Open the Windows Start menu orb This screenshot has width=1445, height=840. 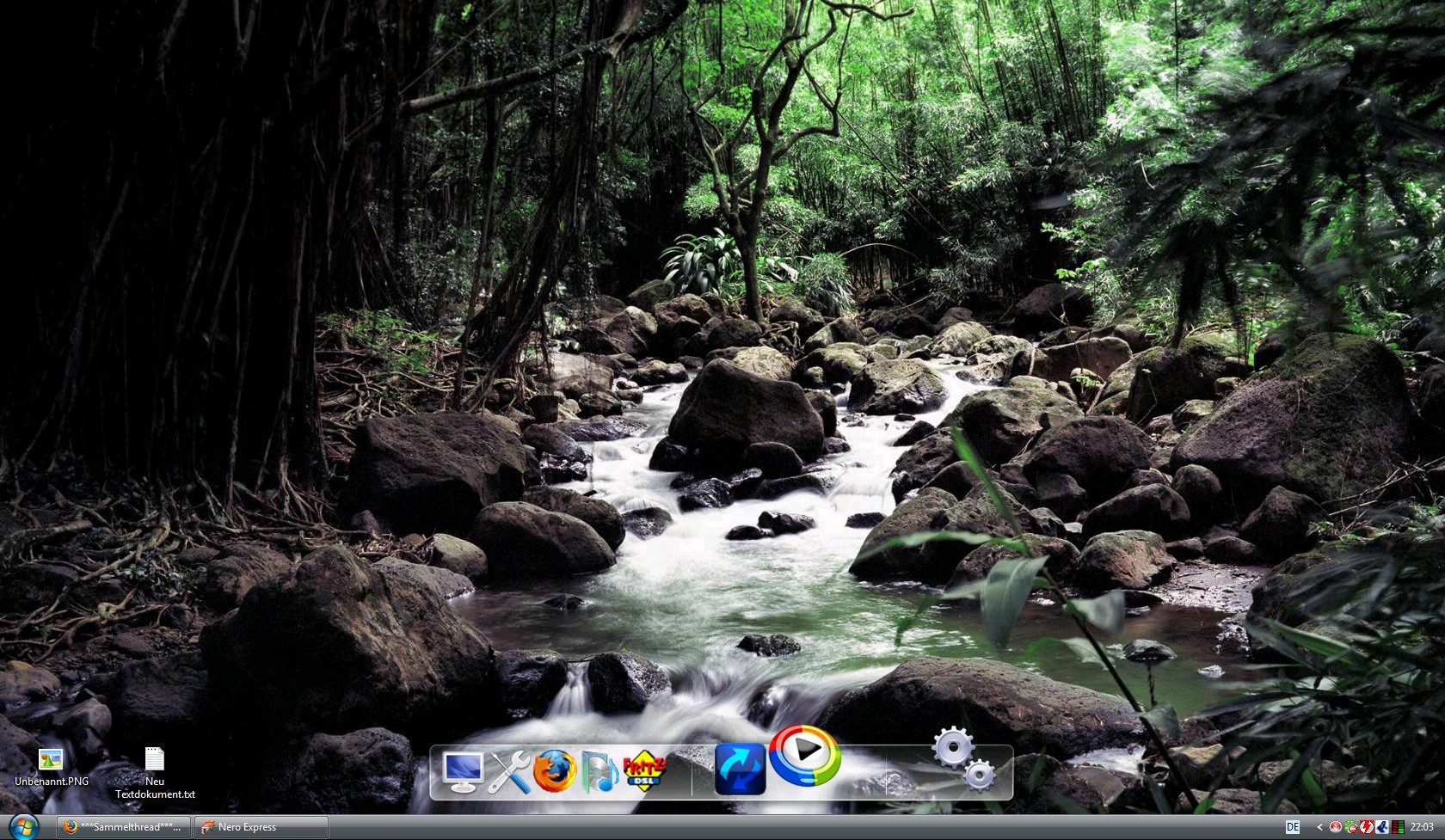pyautogui.click(x=22, y=827)
